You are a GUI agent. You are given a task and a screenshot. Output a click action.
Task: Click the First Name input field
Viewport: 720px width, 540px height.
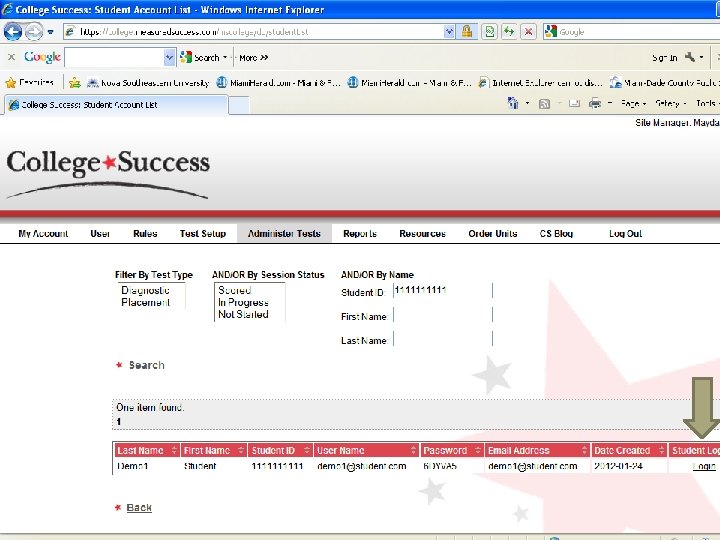(443, 315)
